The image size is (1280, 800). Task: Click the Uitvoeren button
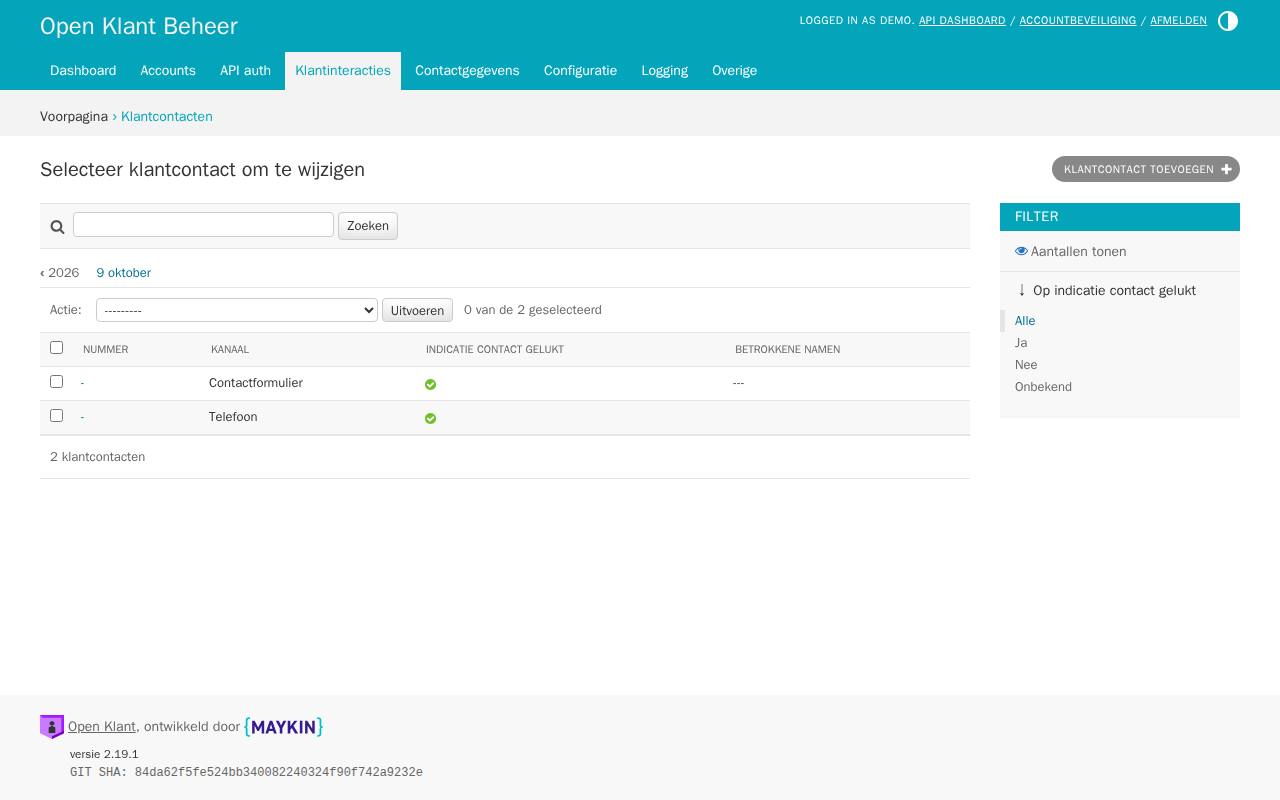click(x=417, y=310)
